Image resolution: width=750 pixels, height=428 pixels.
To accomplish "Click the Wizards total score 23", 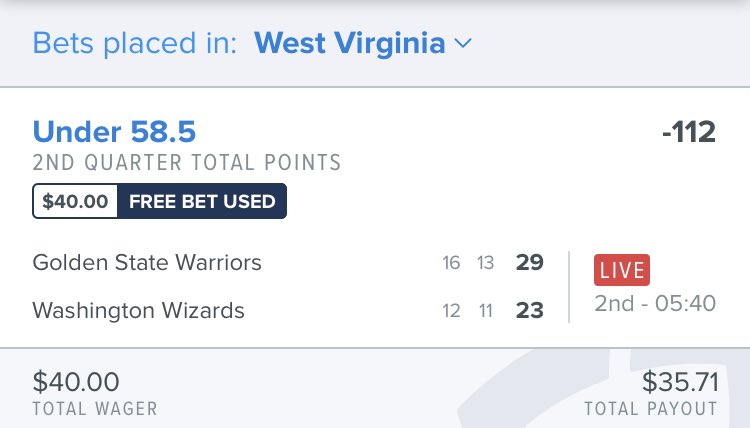I will [529, 310].
